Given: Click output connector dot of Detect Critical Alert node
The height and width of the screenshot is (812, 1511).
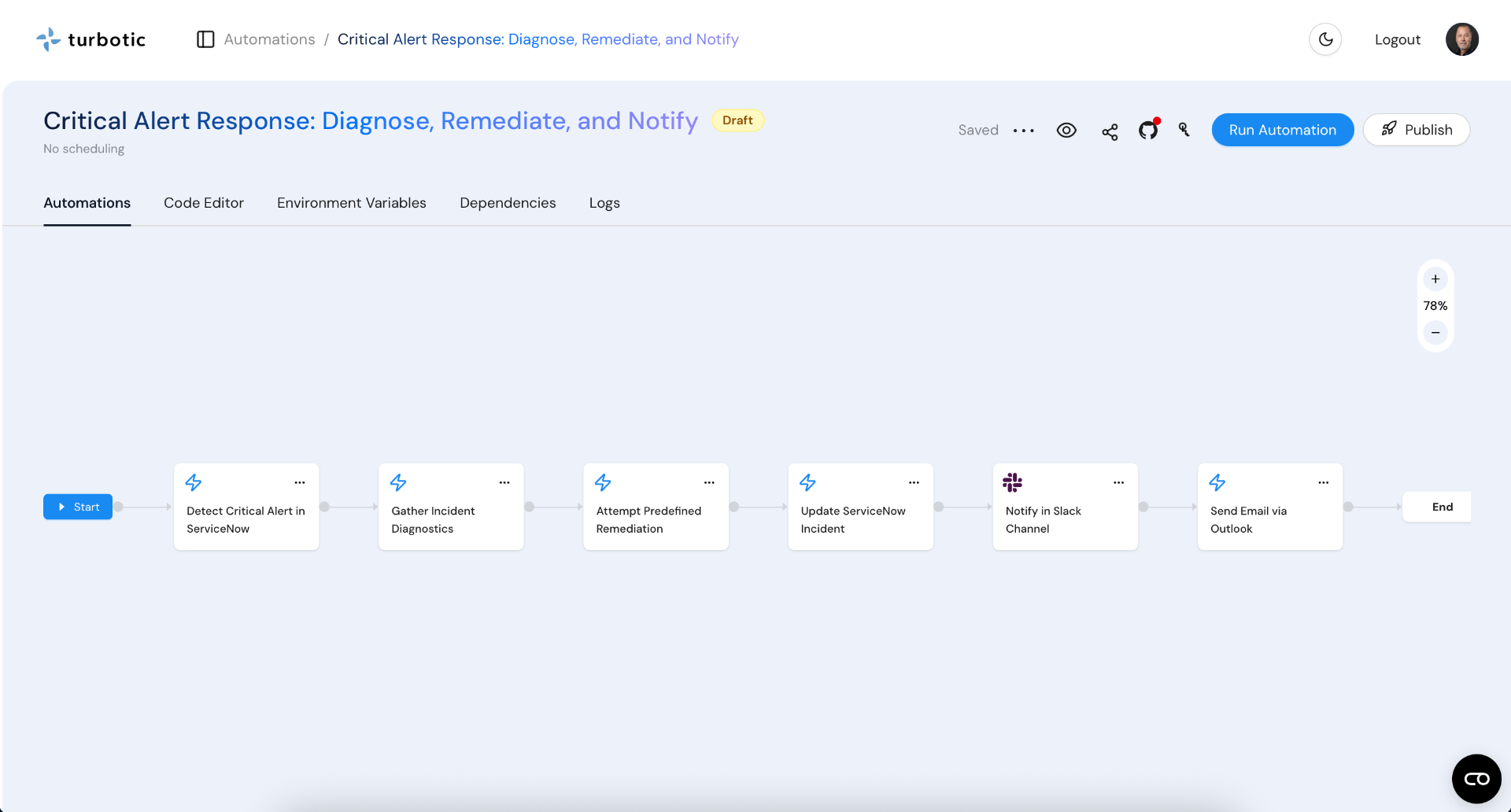Looking at the screenshot, I should tap(324, 507).
